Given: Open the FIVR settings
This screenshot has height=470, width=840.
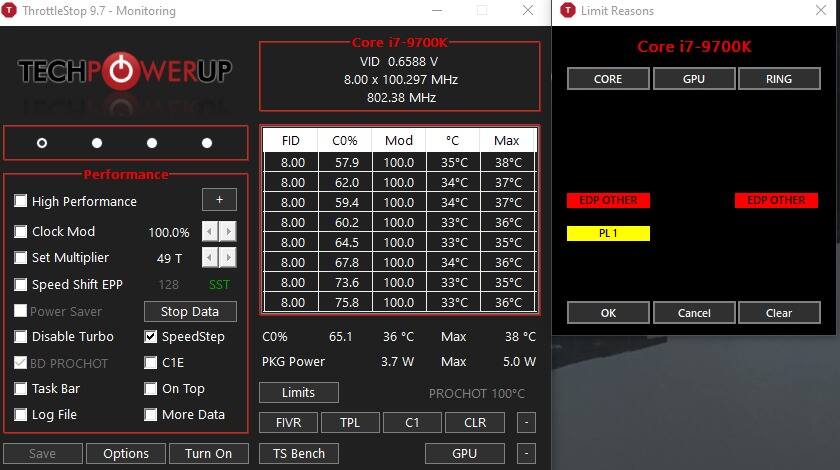Looking at the screenshot, I should click(x=288, y=422).
